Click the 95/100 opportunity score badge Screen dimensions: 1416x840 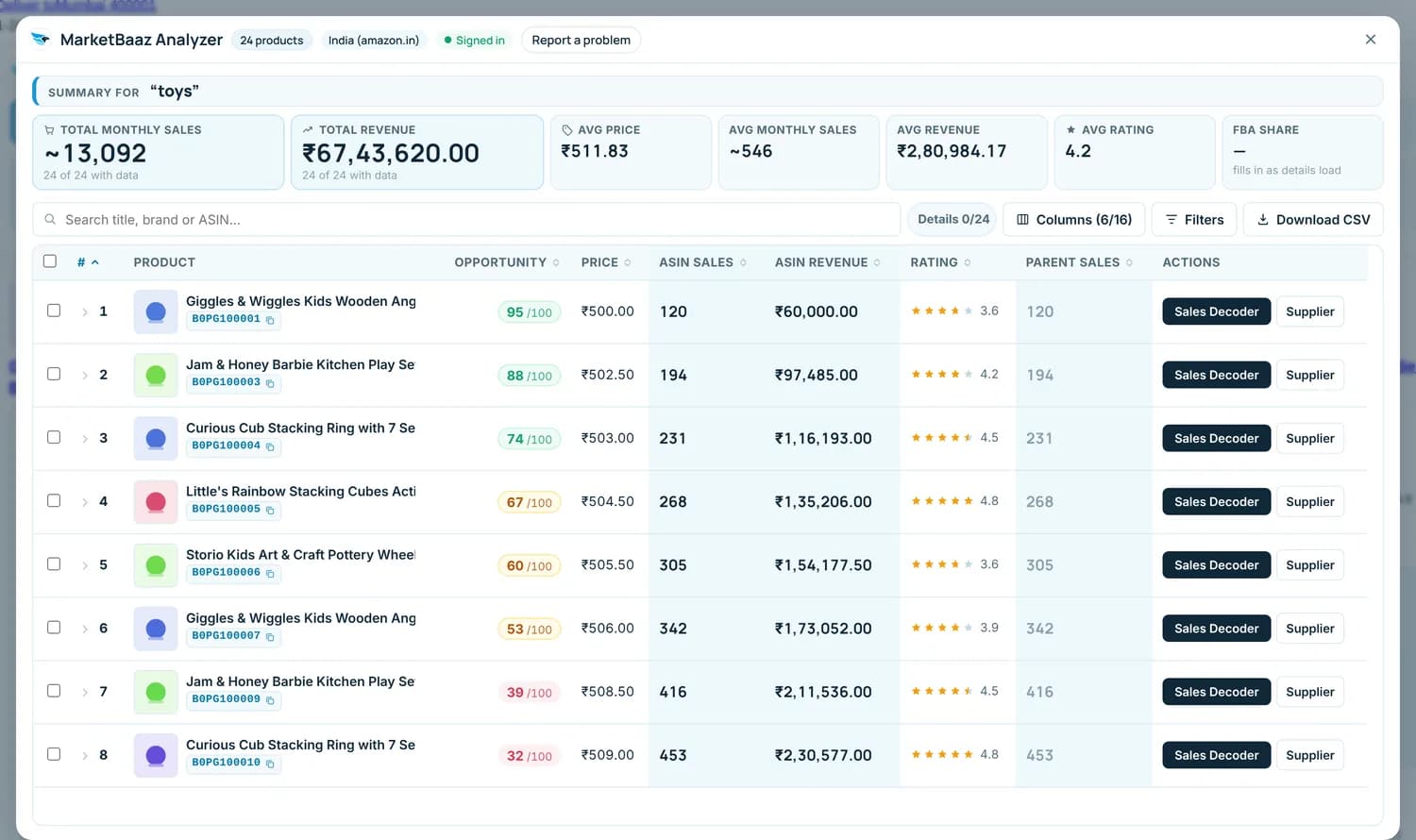point(529,312)
